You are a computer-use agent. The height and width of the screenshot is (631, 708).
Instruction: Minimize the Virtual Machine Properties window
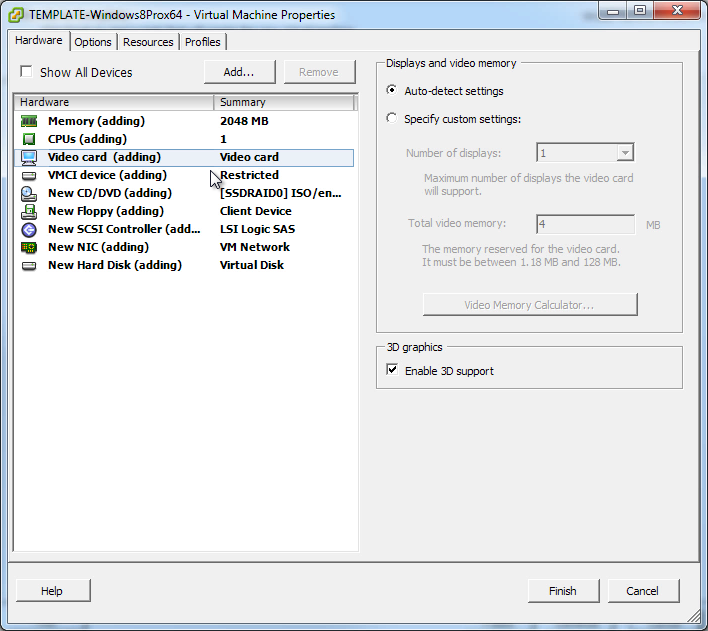click(613, 10)
